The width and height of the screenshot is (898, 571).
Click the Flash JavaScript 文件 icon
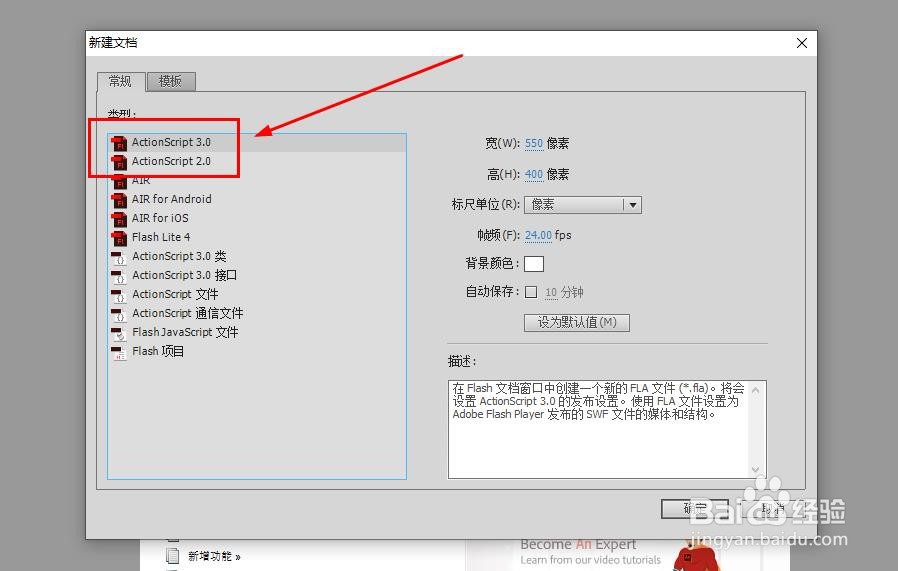pyautogui.click(x=119, y=333)
